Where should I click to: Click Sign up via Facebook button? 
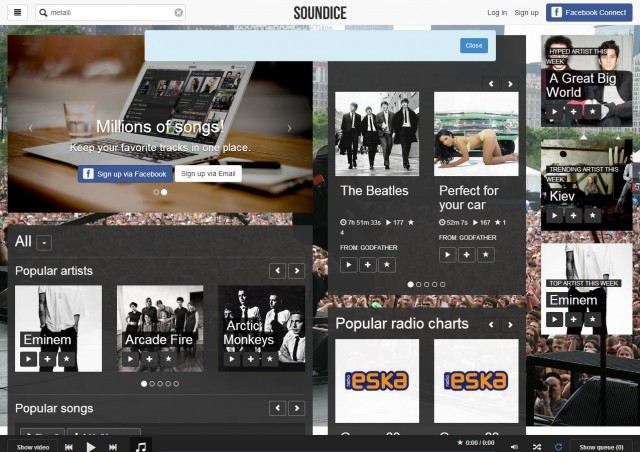(125, 174)
